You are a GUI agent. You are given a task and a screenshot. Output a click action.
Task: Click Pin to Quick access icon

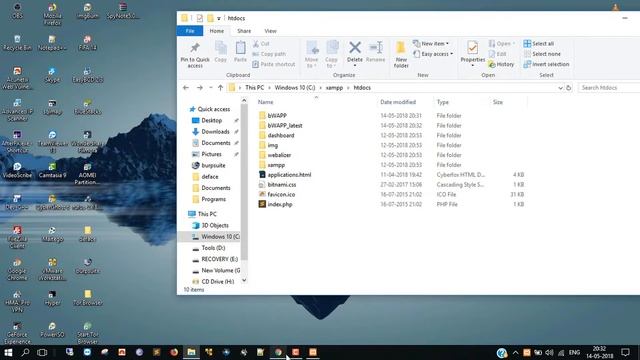click(195, 48)
